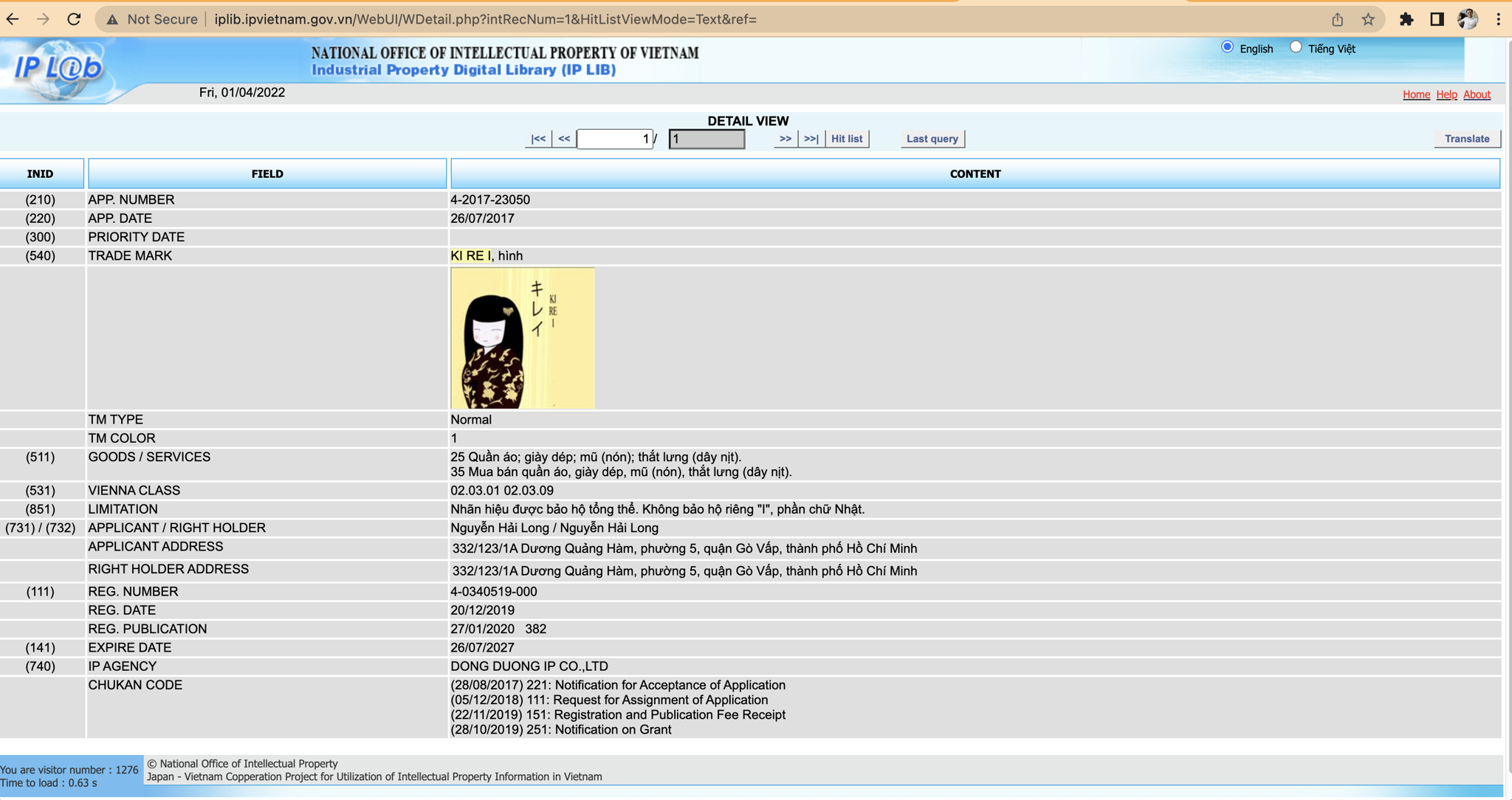Jump to the first record button
The image size is (1512, 800).
(538, 139)
